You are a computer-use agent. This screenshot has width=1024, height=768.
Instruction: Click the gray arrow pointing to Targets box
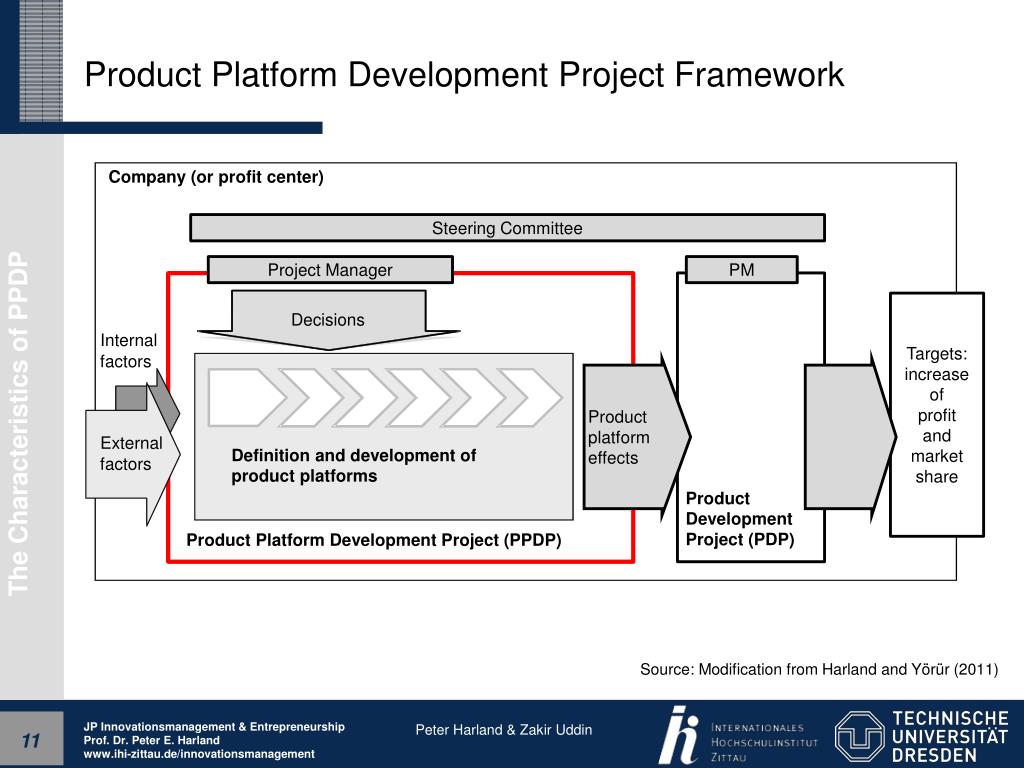(850, 437)
